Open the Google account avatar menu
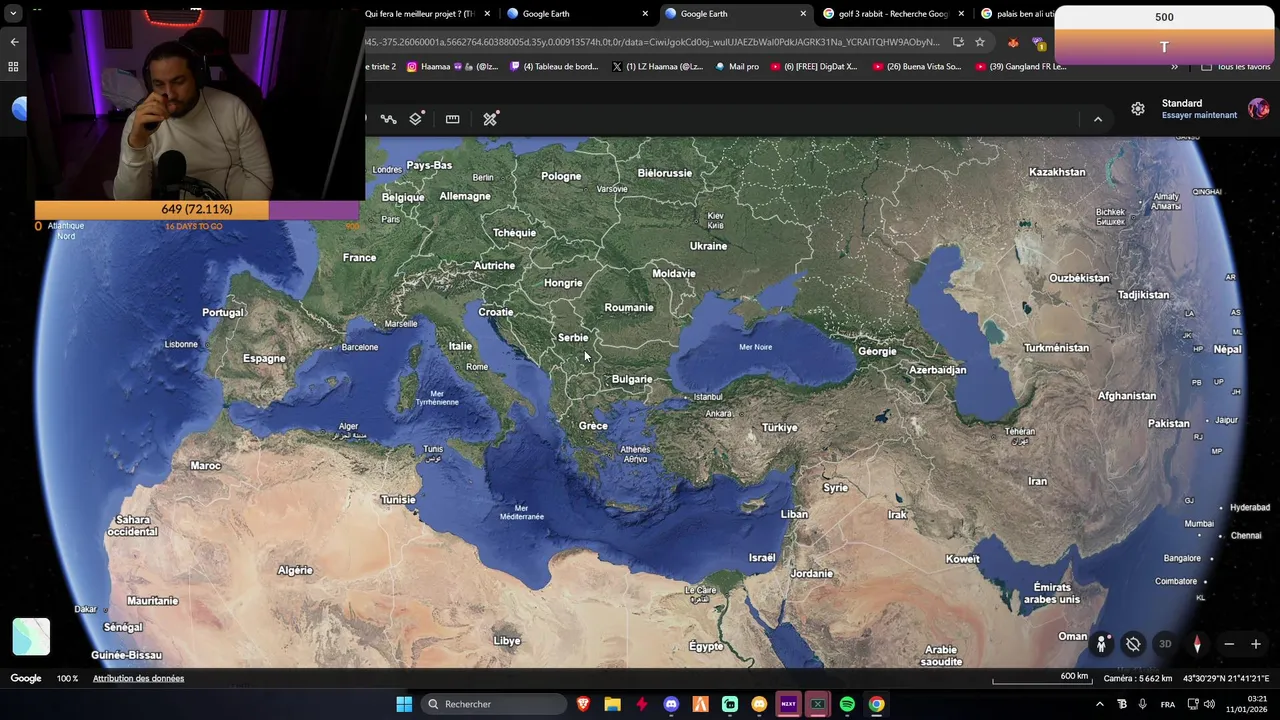Screen dimensions: 1280x720 pyautogui.click(x=1258, y=109)
